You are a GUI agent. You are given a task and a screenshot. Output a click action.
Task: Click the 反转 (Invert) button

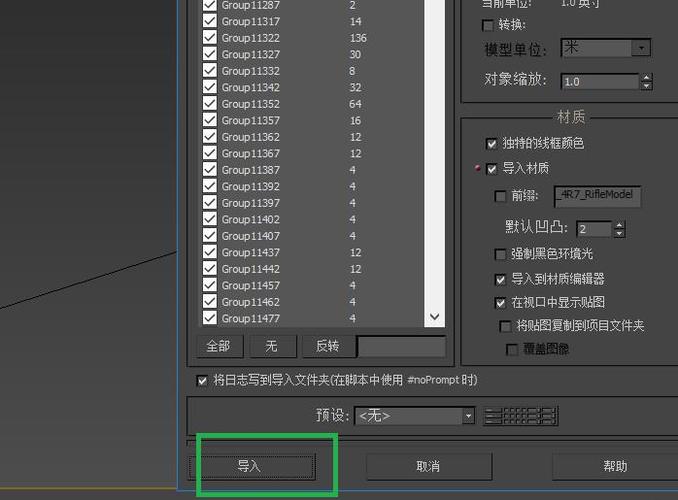[328, 346]
